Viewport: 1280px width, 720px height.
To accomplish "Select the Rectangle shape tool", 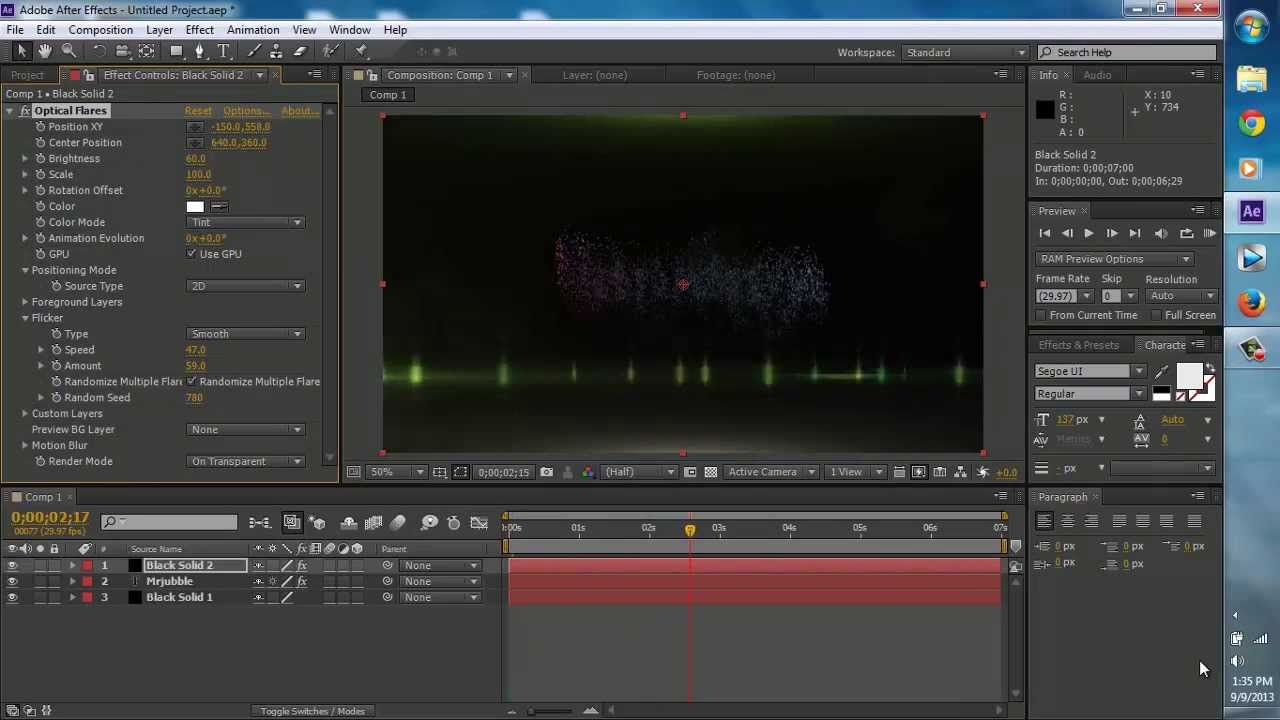I will coord(176,51).
